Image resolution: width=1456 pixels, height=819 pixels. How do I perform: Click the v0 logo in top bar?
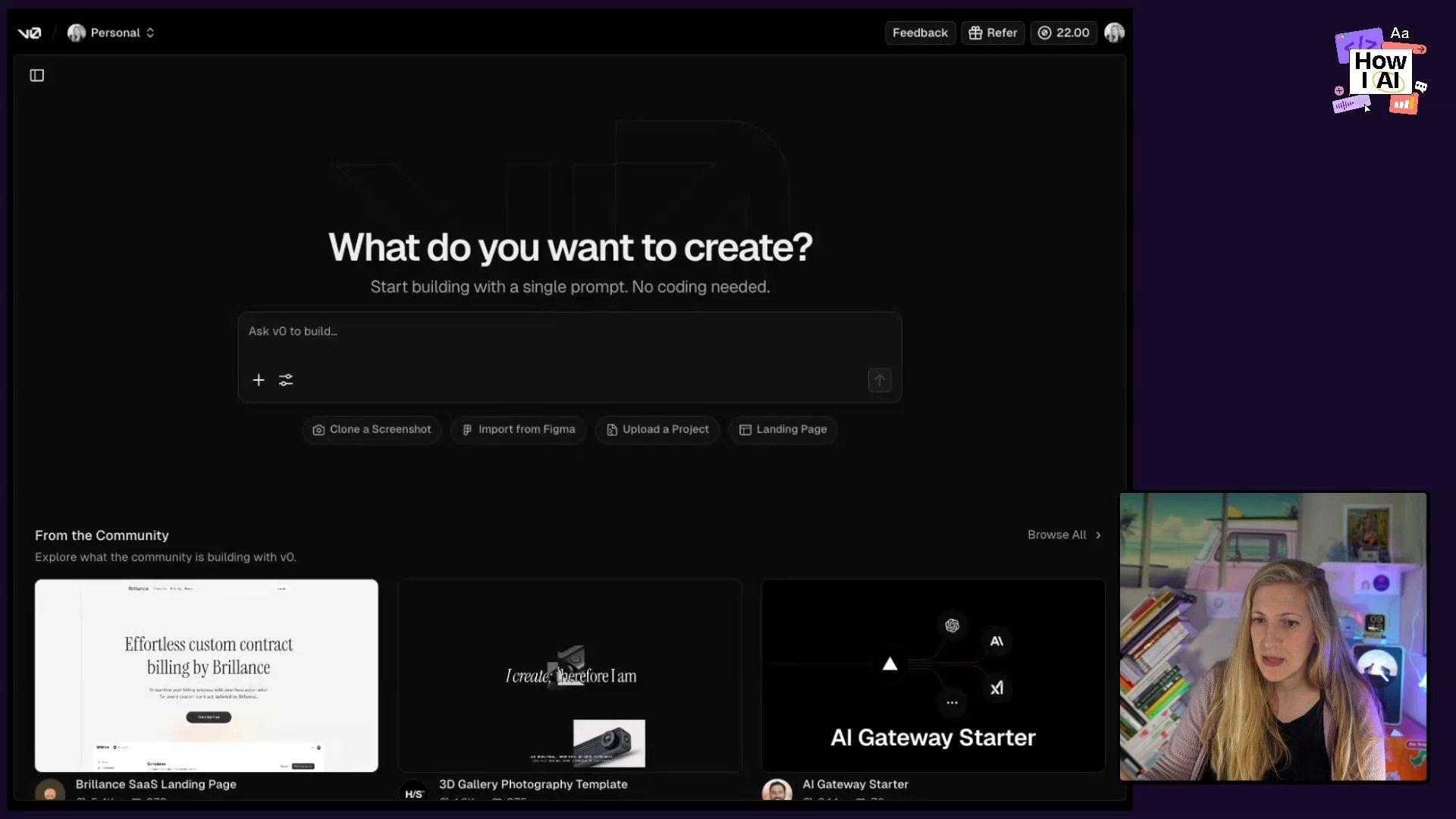click(x=30, y=33)
